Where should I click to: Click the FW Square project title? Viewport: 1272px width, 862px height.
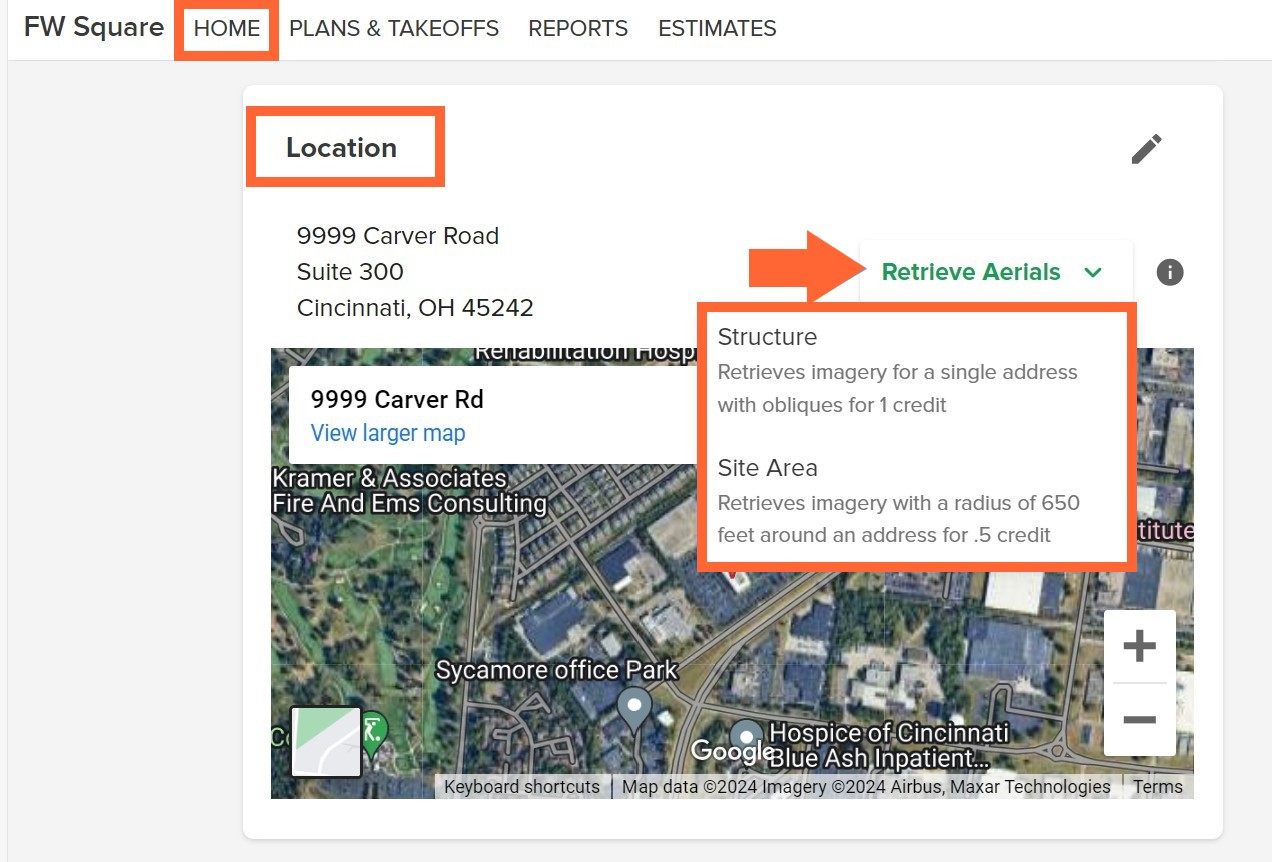pos(94,28)
